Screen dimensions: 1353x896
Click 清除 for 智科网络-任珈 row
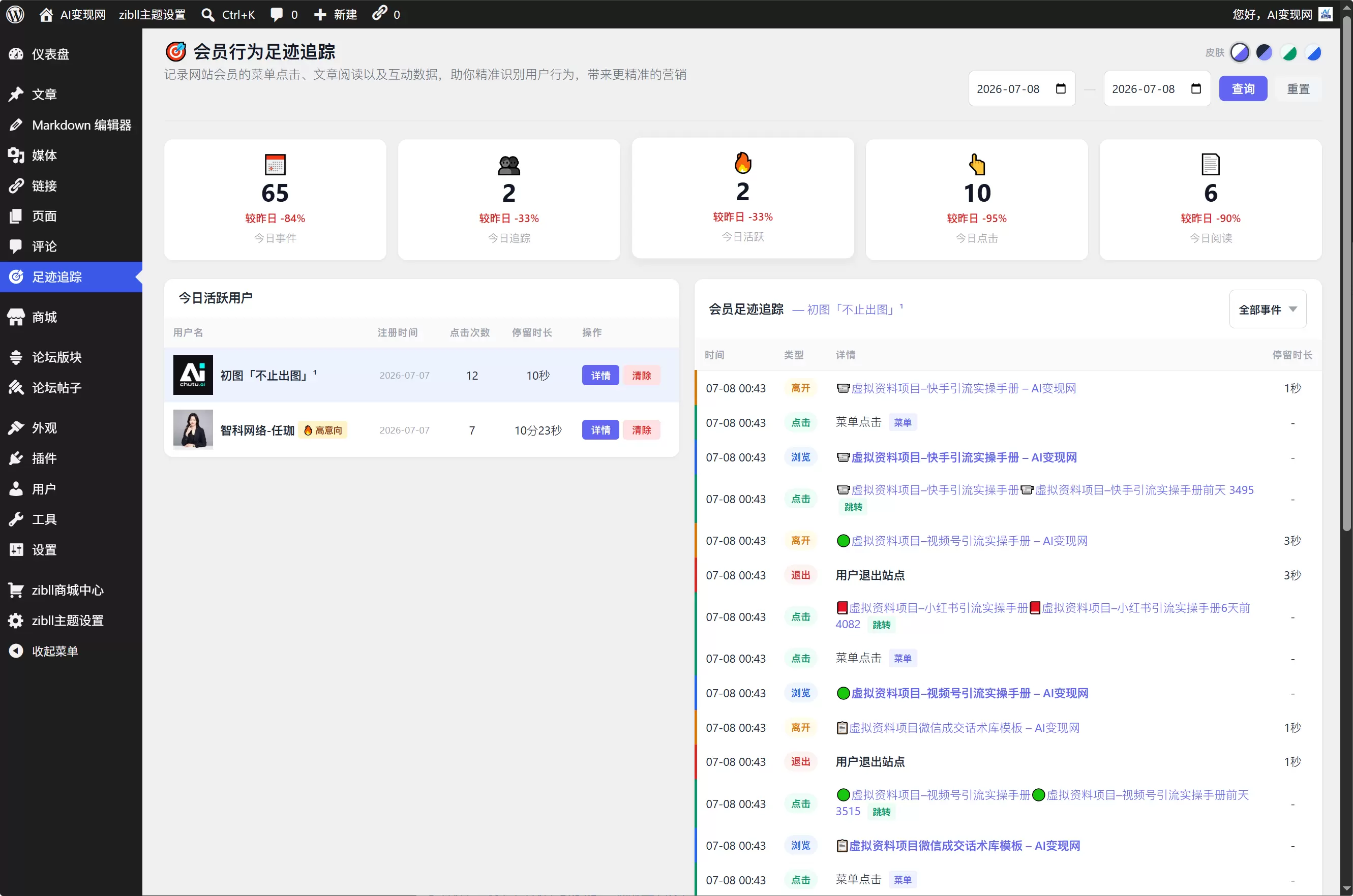tap(641, 430)
